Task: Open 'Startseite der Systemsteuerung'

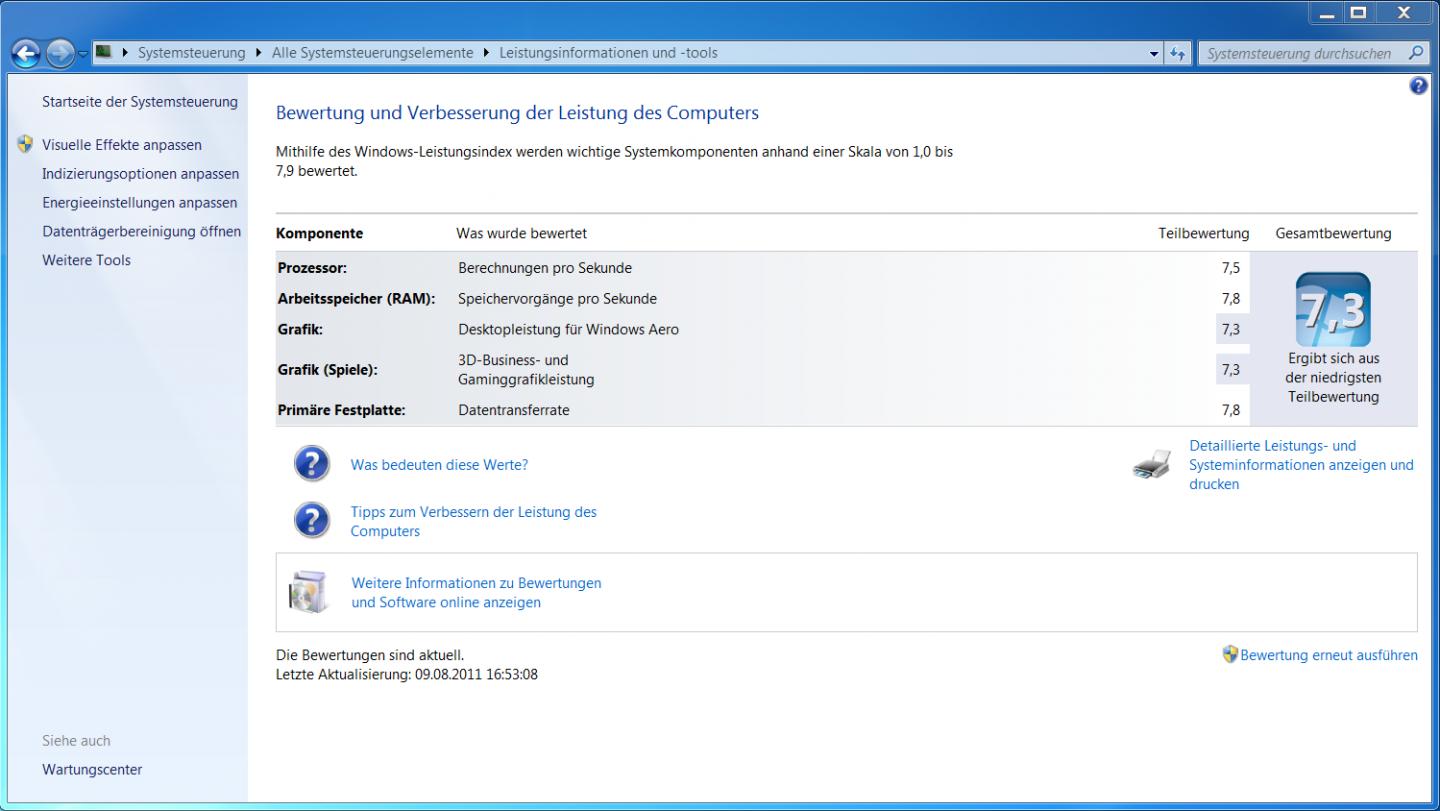Action: point(140,102)
